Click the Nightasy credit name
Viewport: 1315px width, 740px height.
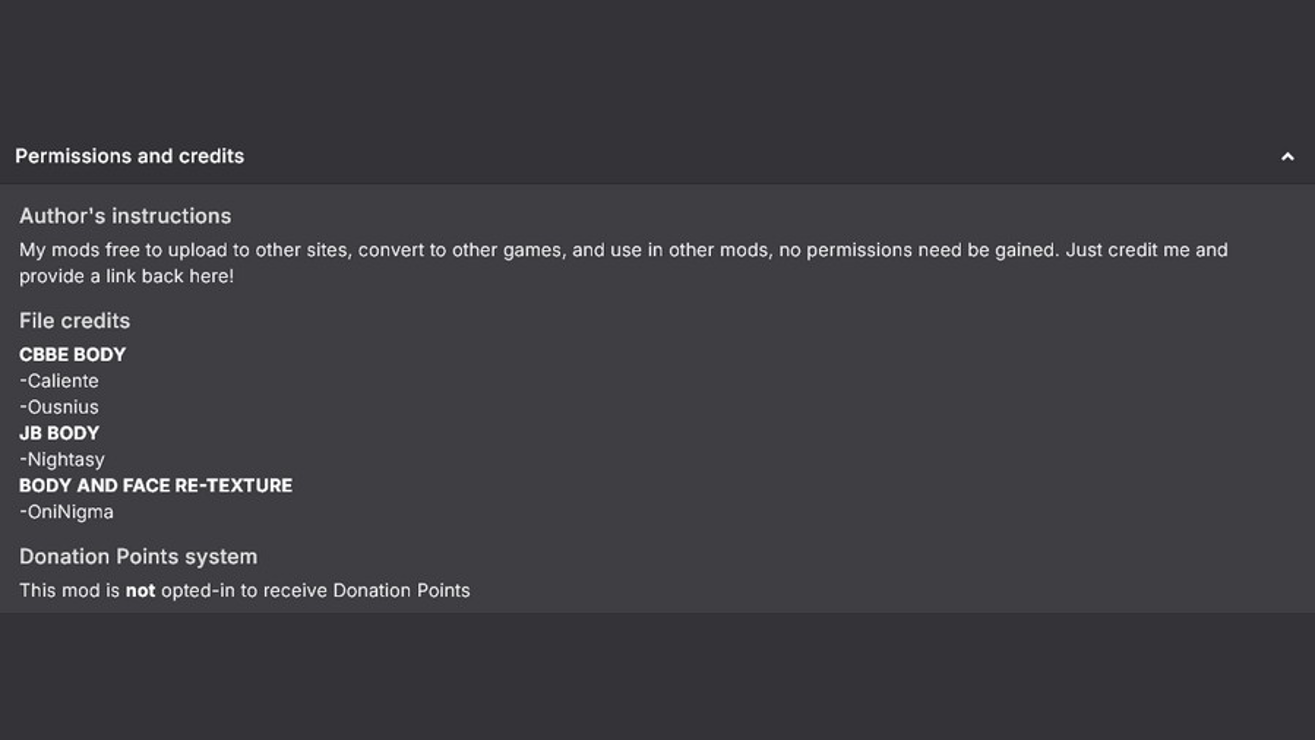(x=65, y=460)
